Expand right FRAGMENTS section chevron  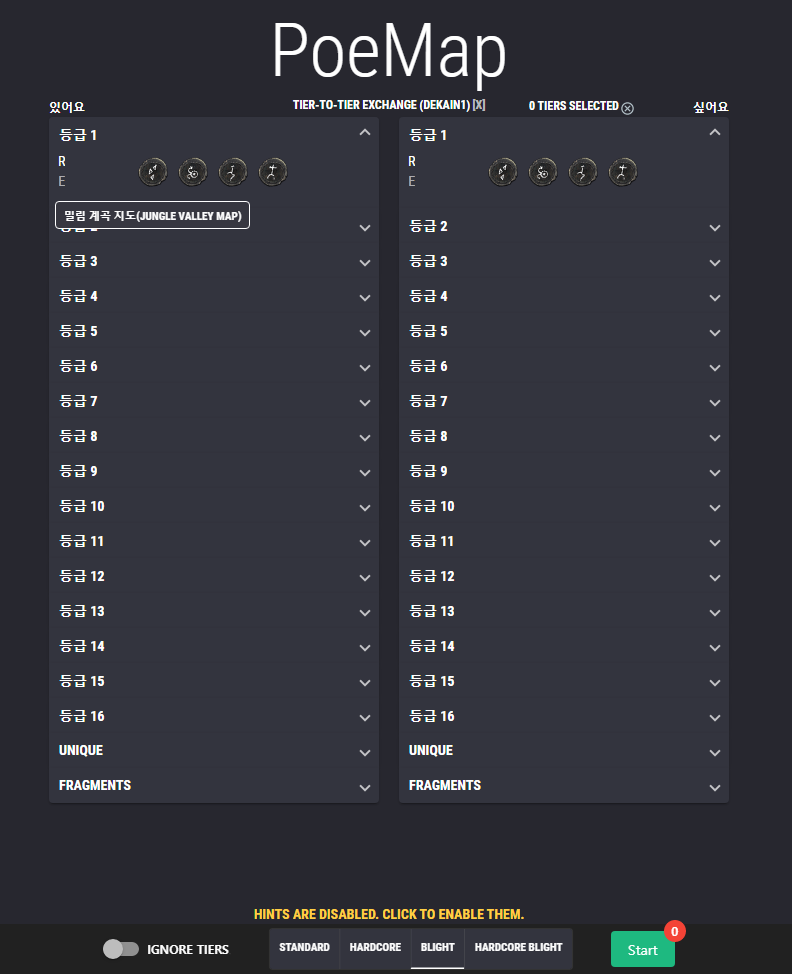click(715, 788)
